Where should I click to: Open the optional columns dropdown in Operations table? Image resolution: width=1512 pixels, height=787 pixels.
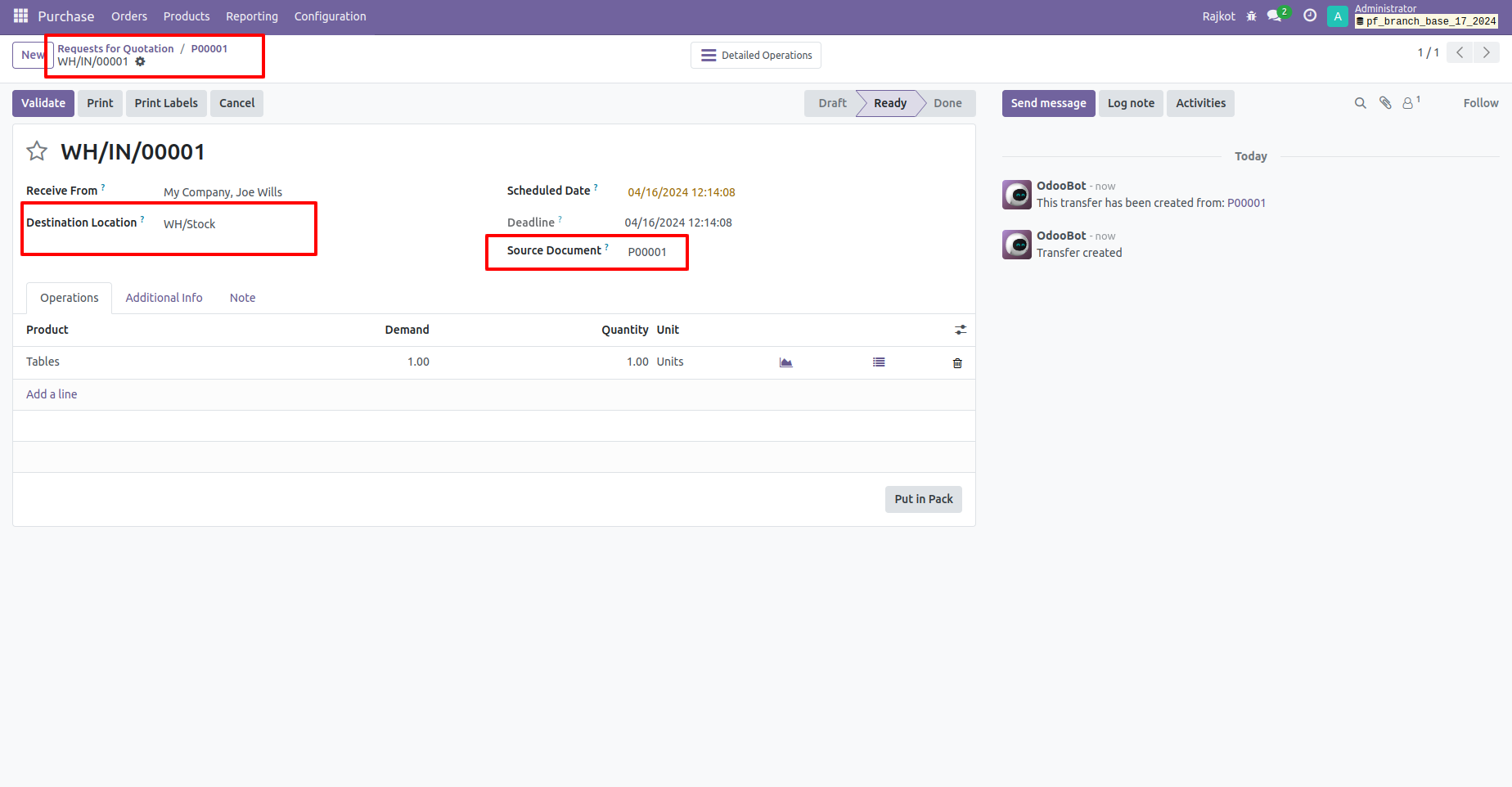(961, 330)
